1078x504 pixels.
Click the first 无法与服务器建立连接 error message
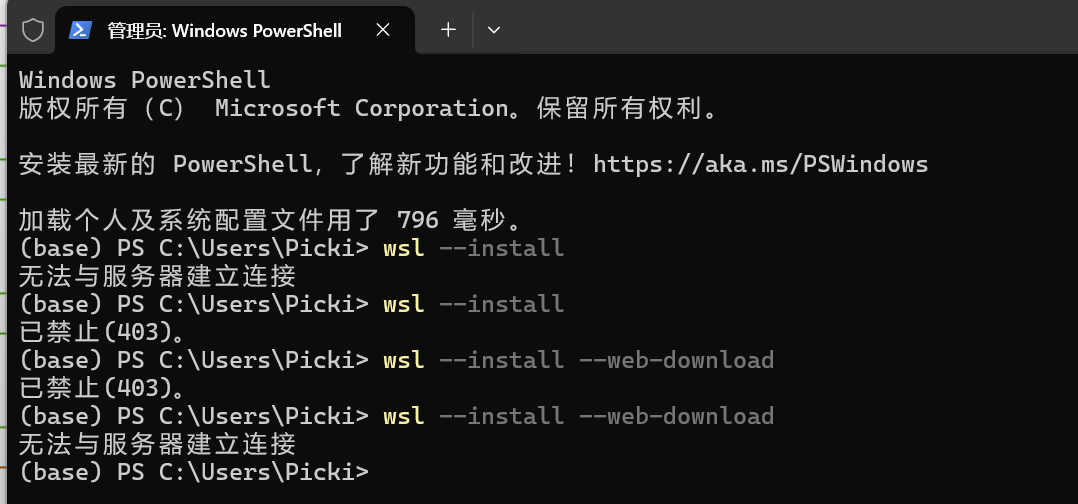pos(157,276)
